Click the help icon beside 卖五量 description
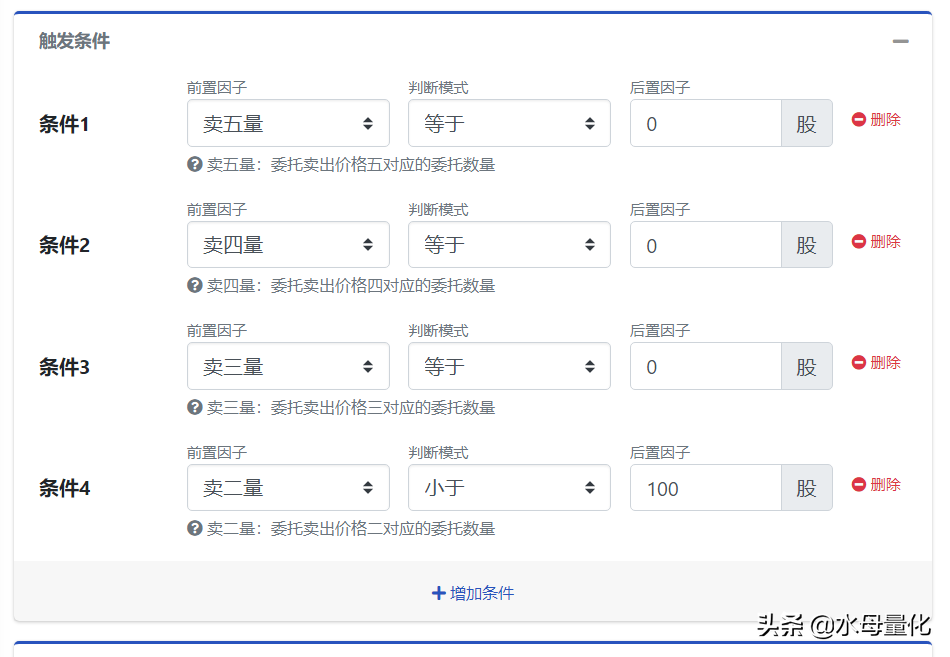The image size is (950, 657). tap(194, 164)
